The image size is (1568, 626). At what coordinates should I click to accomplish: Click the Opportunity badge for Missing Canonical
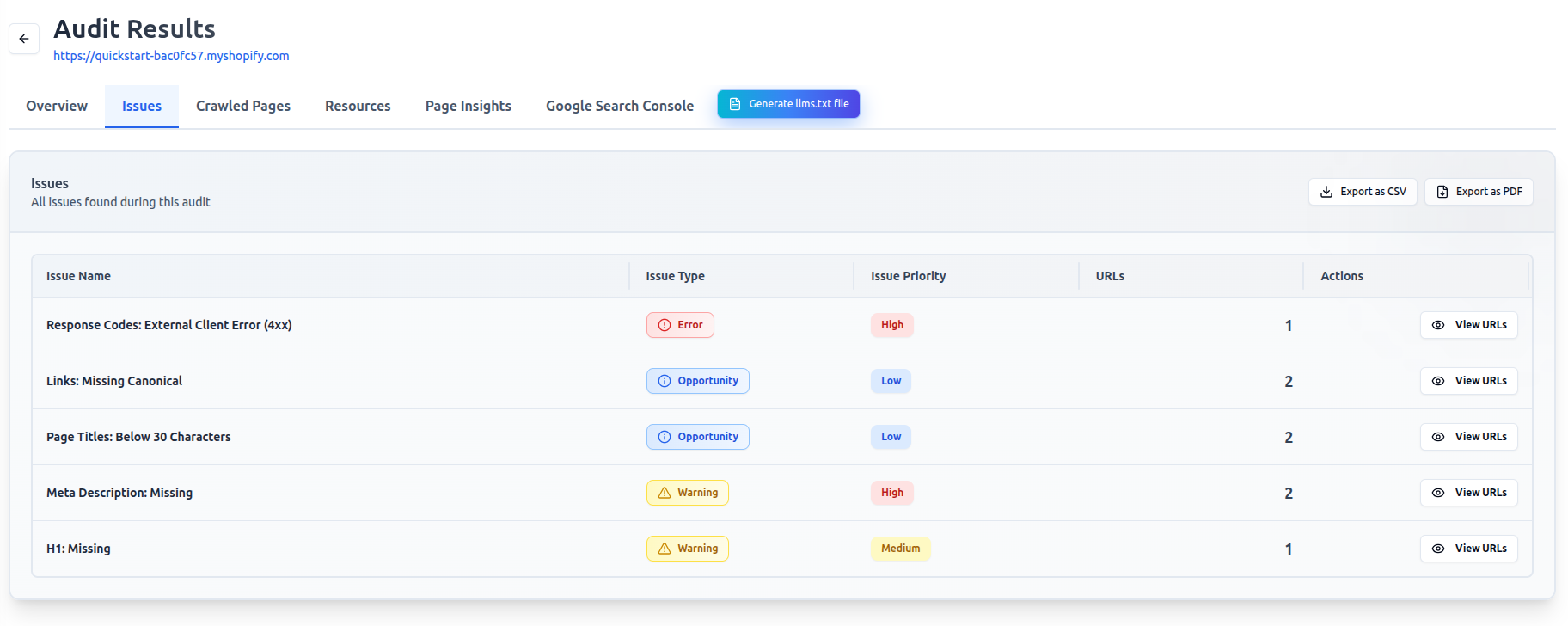coord(697,381)
